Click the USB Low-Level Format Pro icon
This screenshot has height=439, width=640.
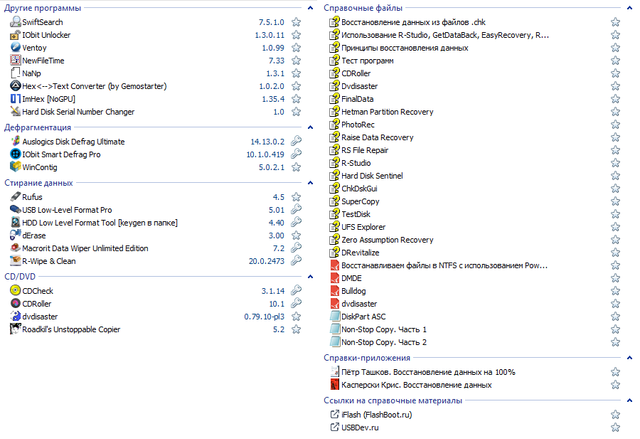tap(15, 209)
